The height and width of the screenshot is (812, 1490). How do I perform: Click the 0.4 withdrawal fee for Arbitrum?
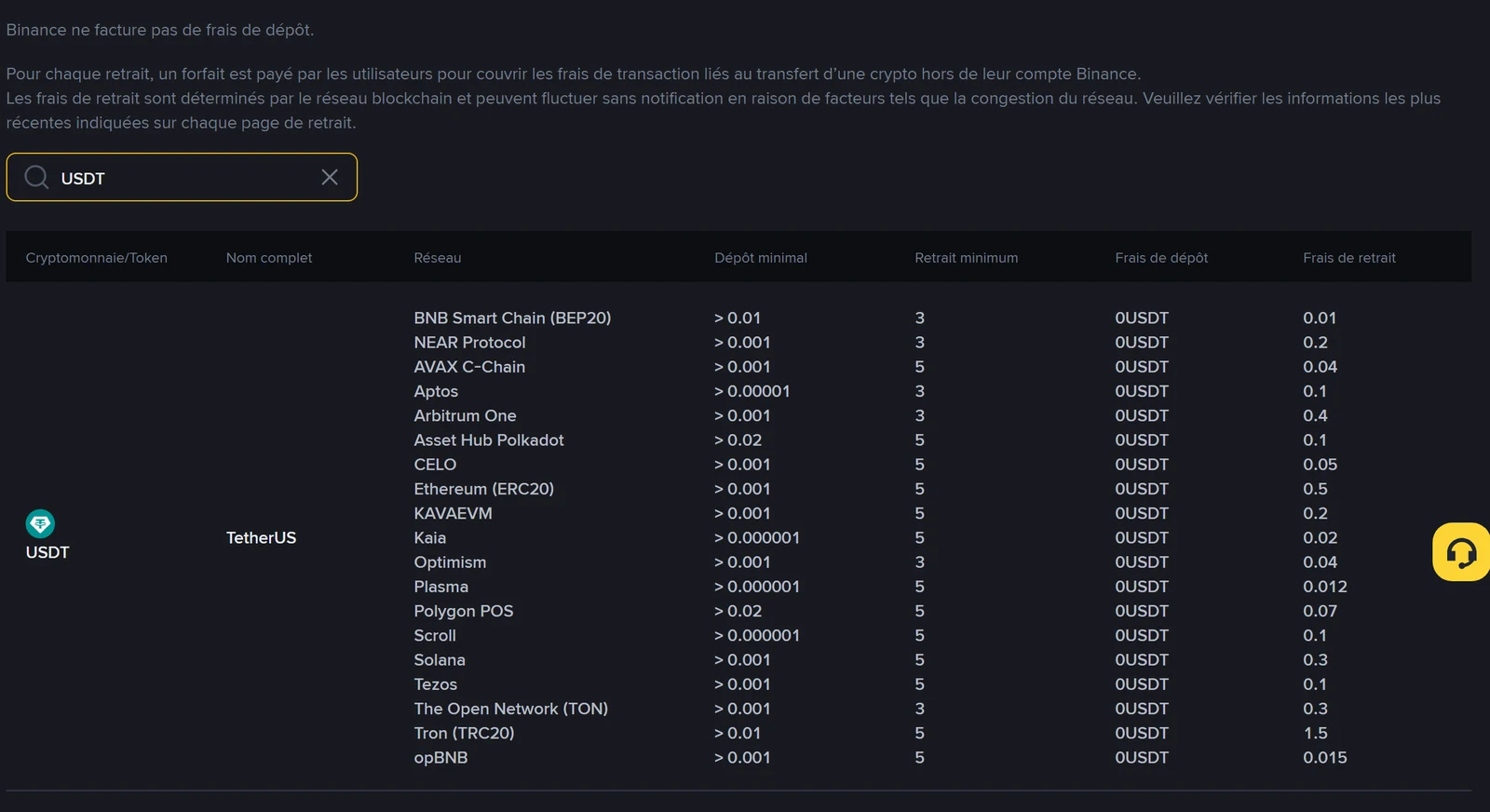[1315, 415]
